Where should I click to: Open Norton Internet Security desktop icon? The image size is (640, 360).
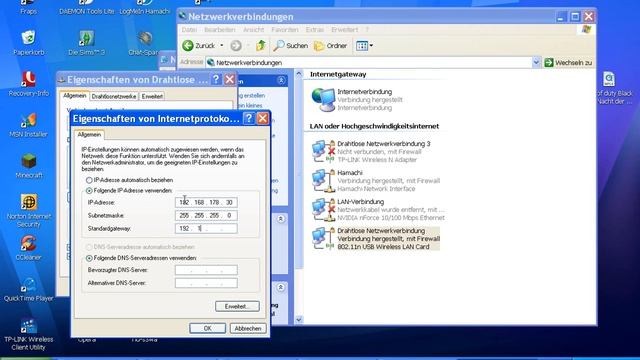(x=28, y=202)
